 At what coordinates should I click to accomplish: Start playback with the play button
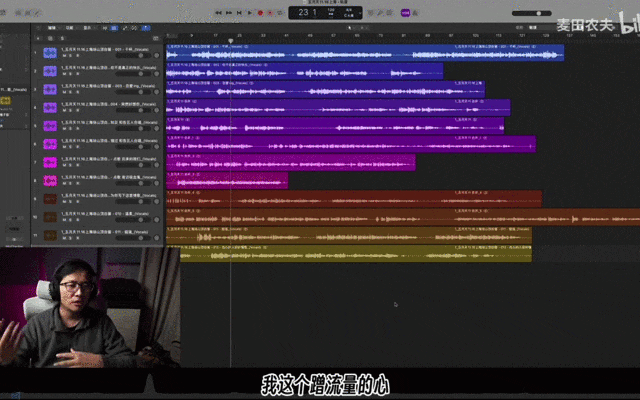249,13
